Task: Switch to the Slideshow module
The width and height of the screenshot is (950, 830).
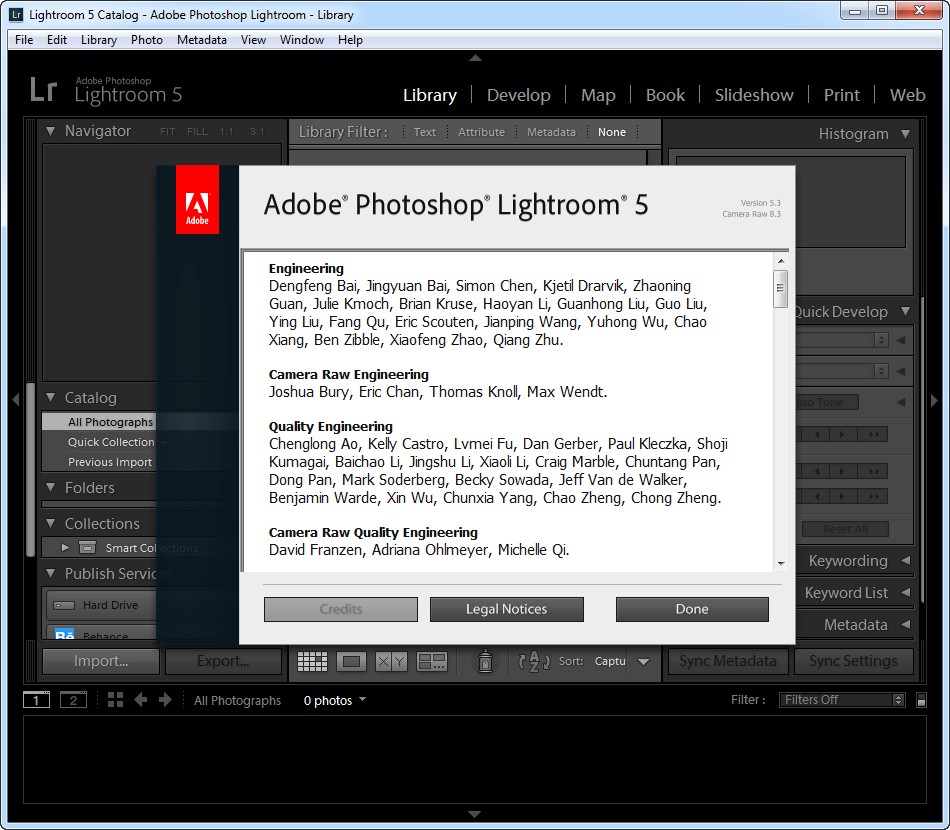Action: pos(754,95)
